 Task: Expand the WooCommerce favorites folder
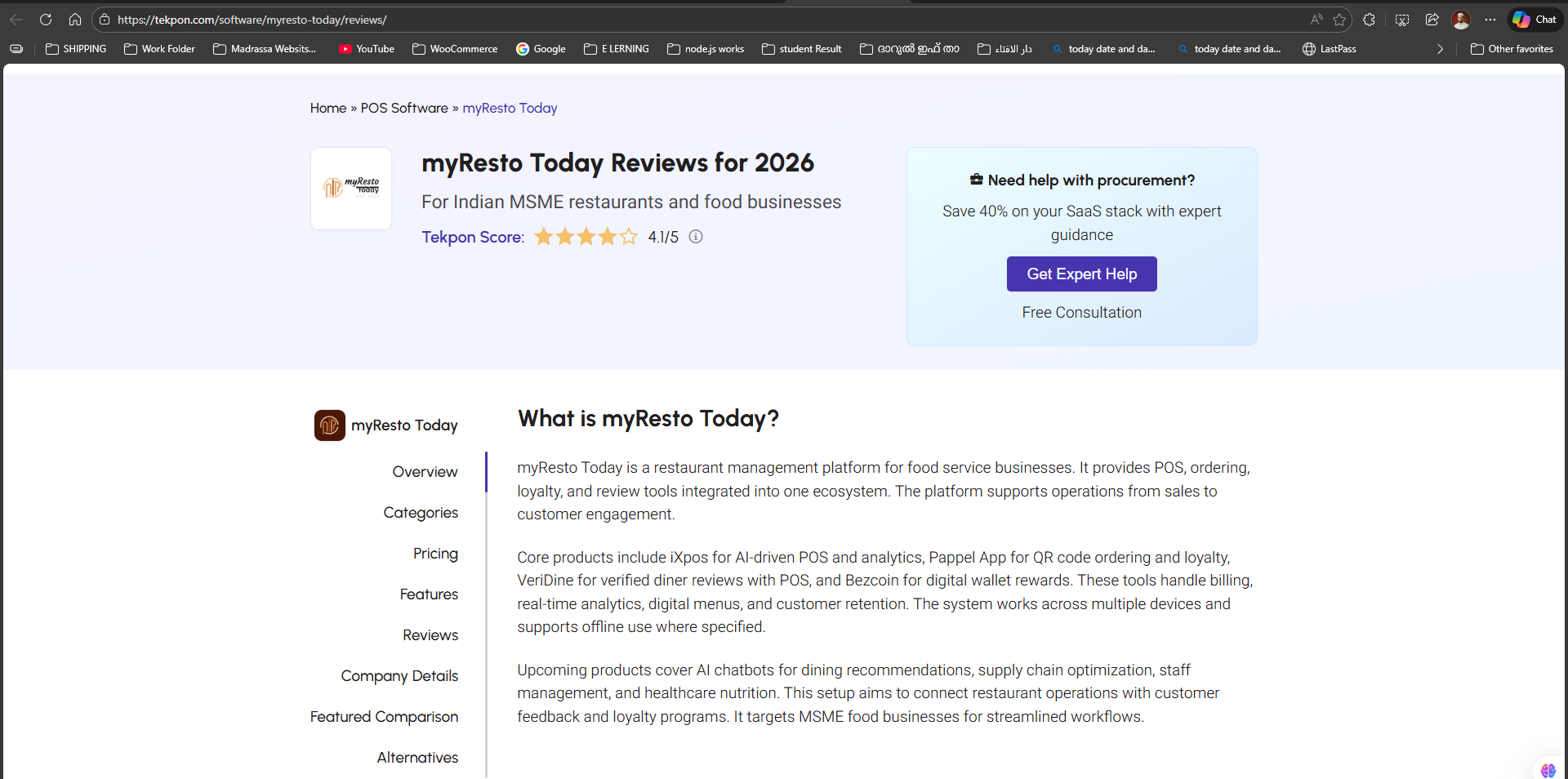(455, 49)
